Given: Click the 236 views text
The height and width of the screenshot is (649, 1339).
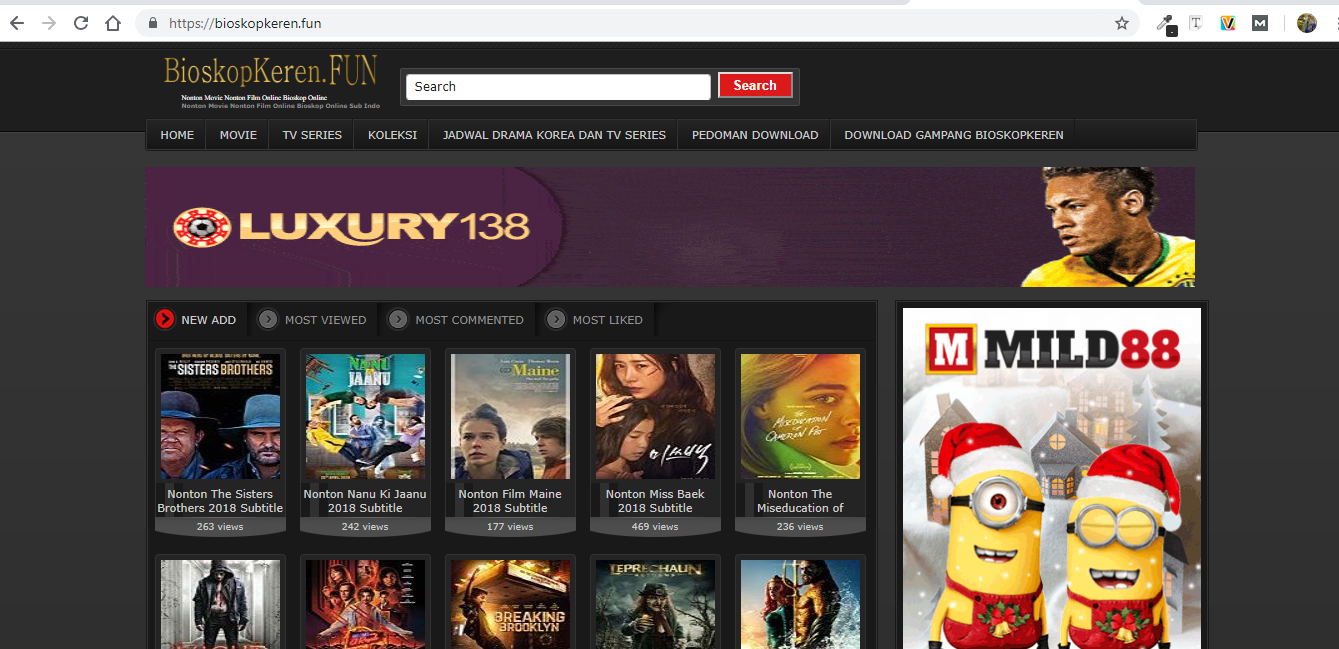Looking at the screenshot, I should pyautogui.click(x=800, y=526).
